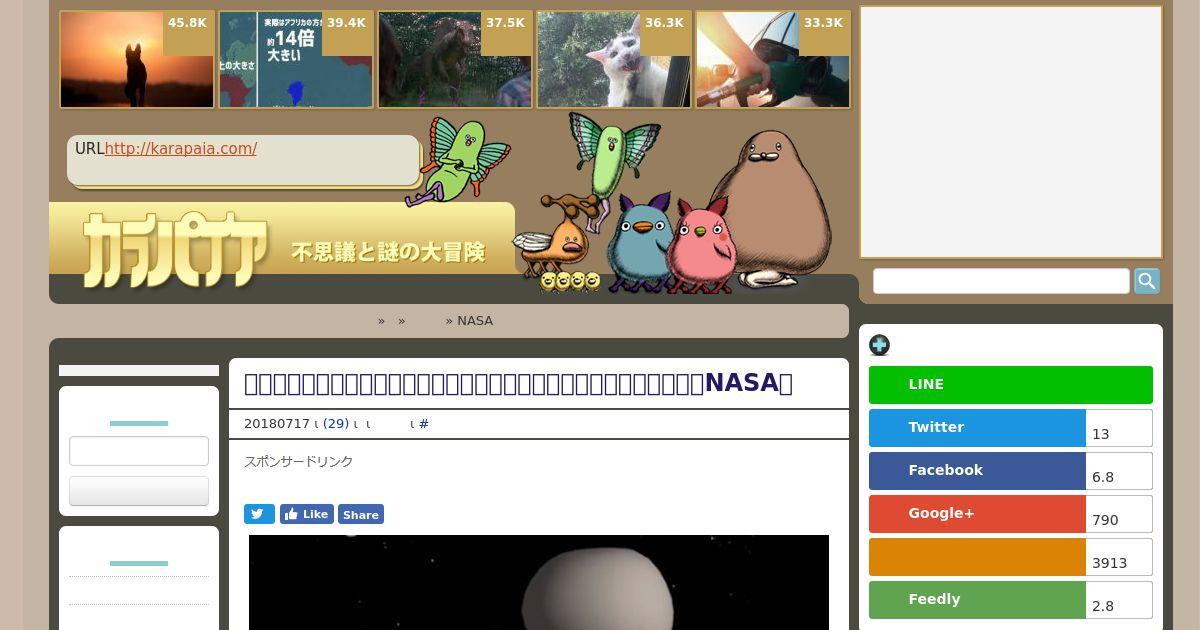
Task: Click the Feedly count 2.8
Action: pyautogui.click(x=1119, y=600)
